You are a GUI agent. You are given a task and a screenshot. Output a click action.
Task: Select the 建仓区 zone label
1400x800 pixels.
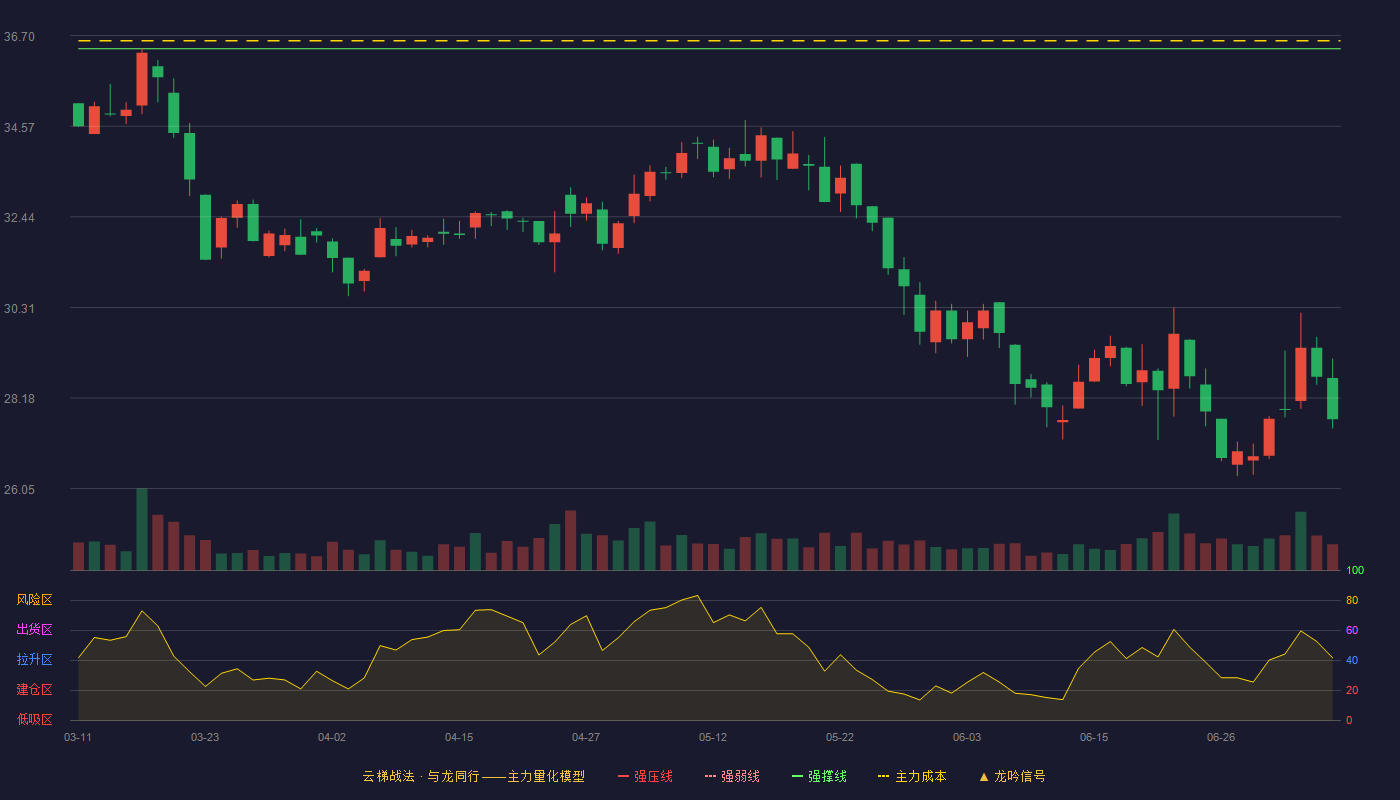pos(34,690)
